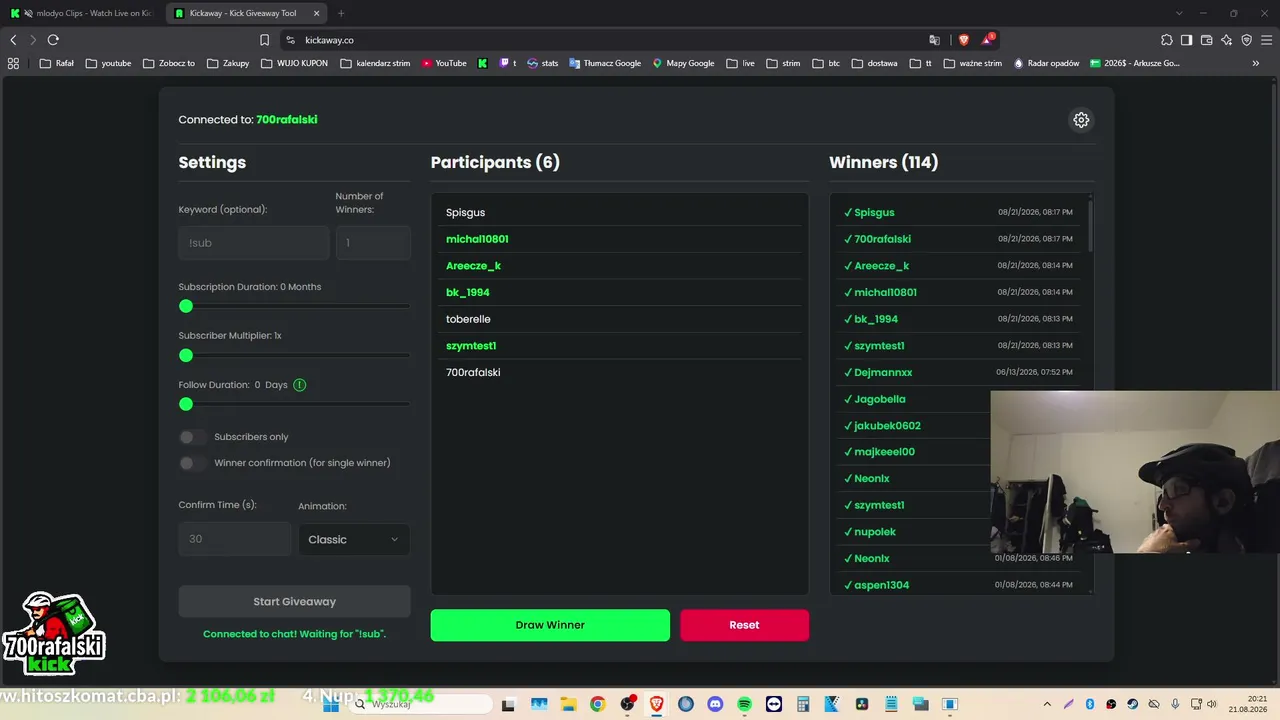Click the Number of Winners field
The height and width of the screenshot is (720, 1280).
(373, 243)
